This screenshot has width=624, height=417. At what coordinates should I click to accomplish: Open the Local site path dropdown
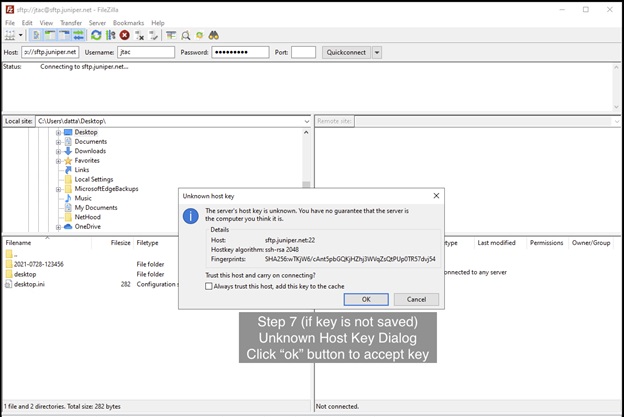pos(306,121)
